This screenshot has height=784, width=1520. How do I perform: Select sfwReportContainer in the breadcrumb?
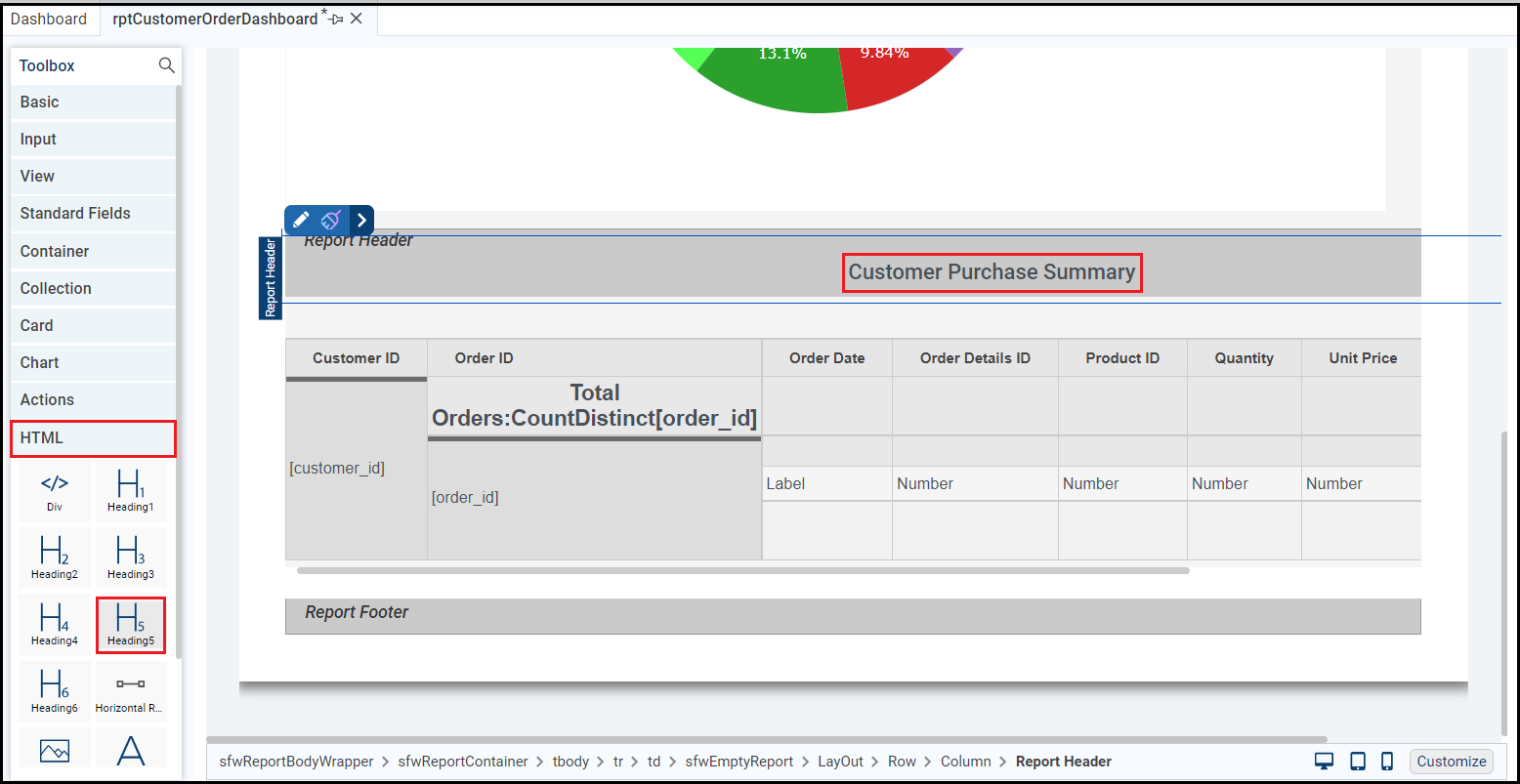(463, 762)
